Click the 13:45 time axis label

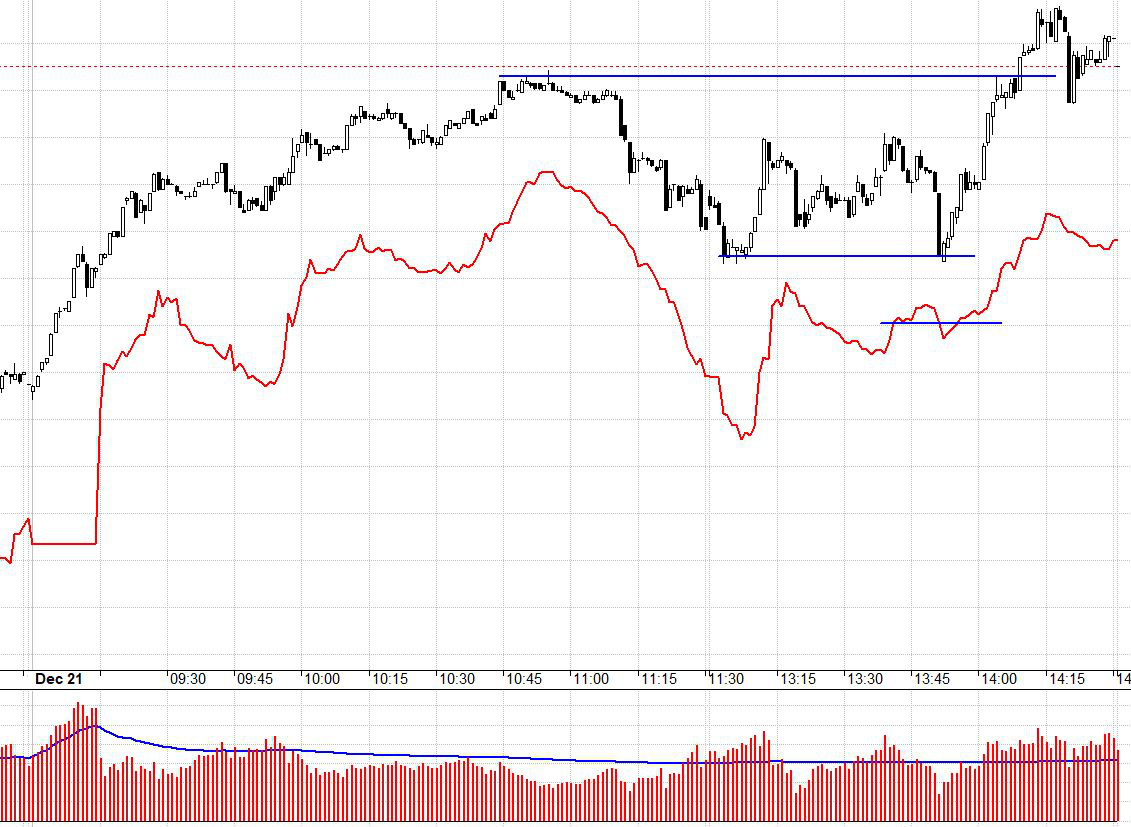932,679
